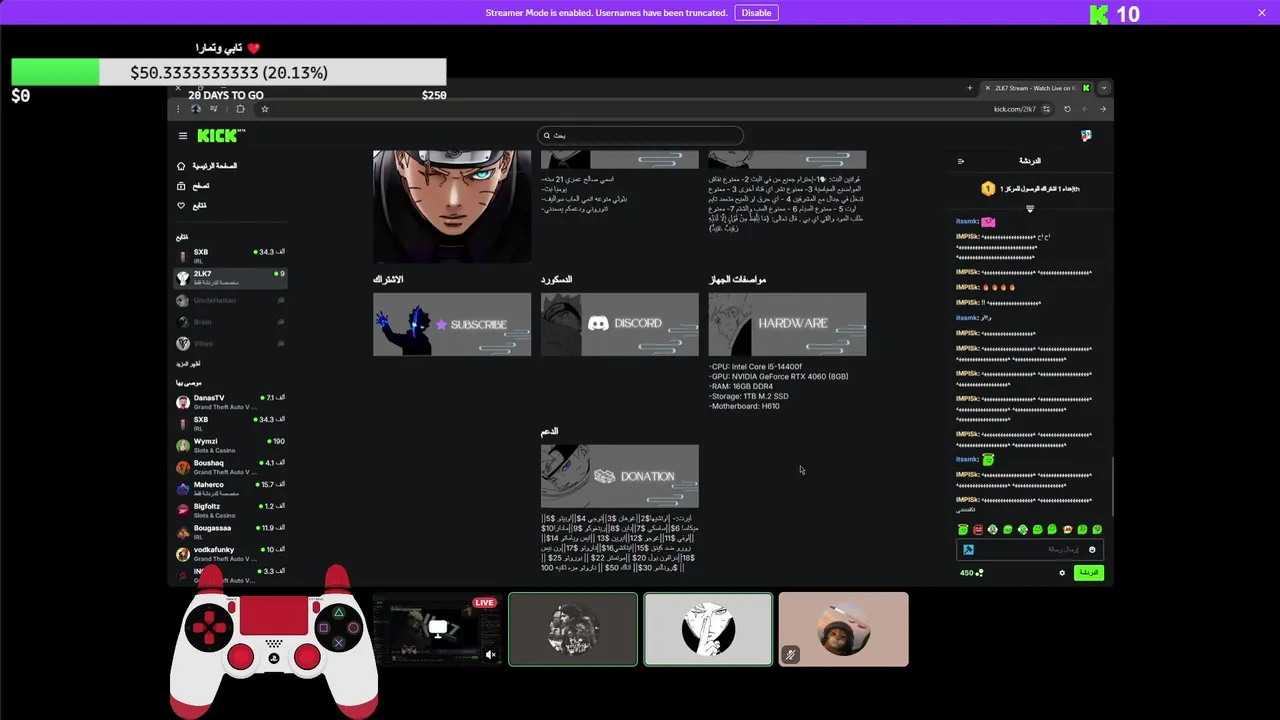
Task: Select offline Brain channel in sidebar
Action: pos(230,322)
